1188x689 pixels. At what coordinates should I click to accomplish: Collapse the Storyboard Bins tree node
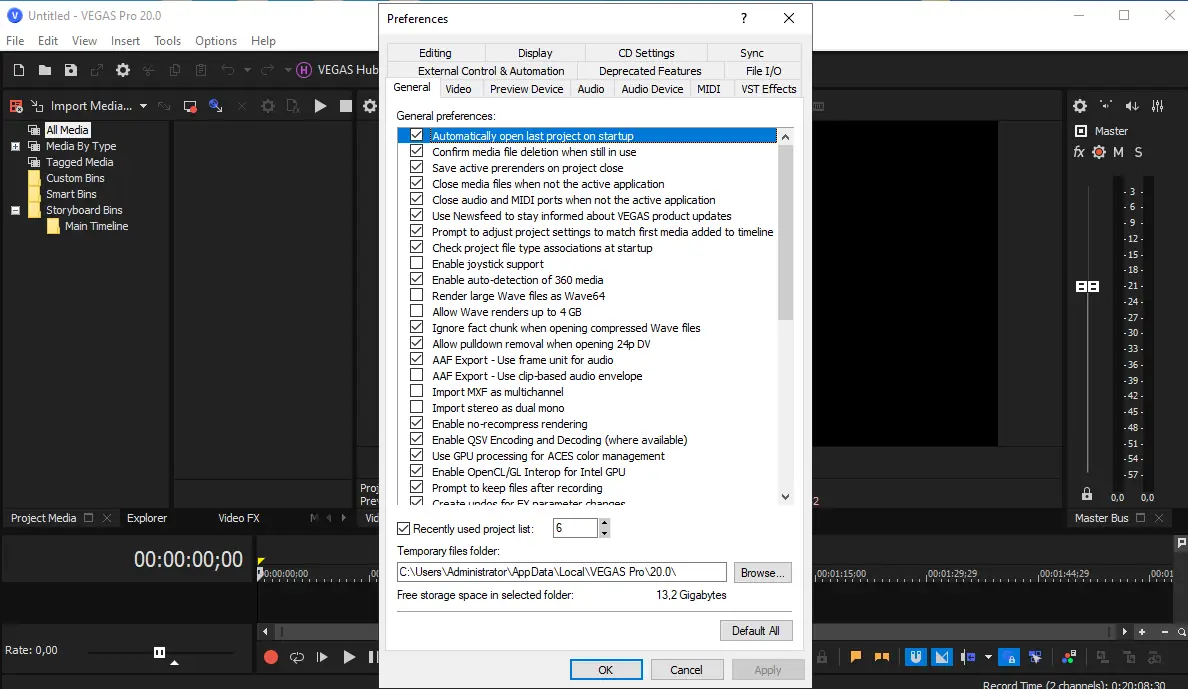(x=15, y=210)
